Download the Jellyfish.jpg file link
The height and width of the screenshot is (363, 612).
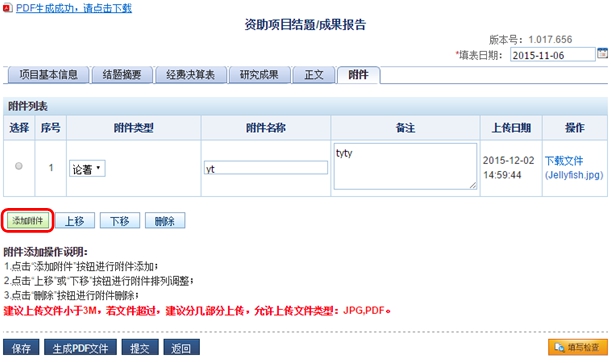pos(574,168)
